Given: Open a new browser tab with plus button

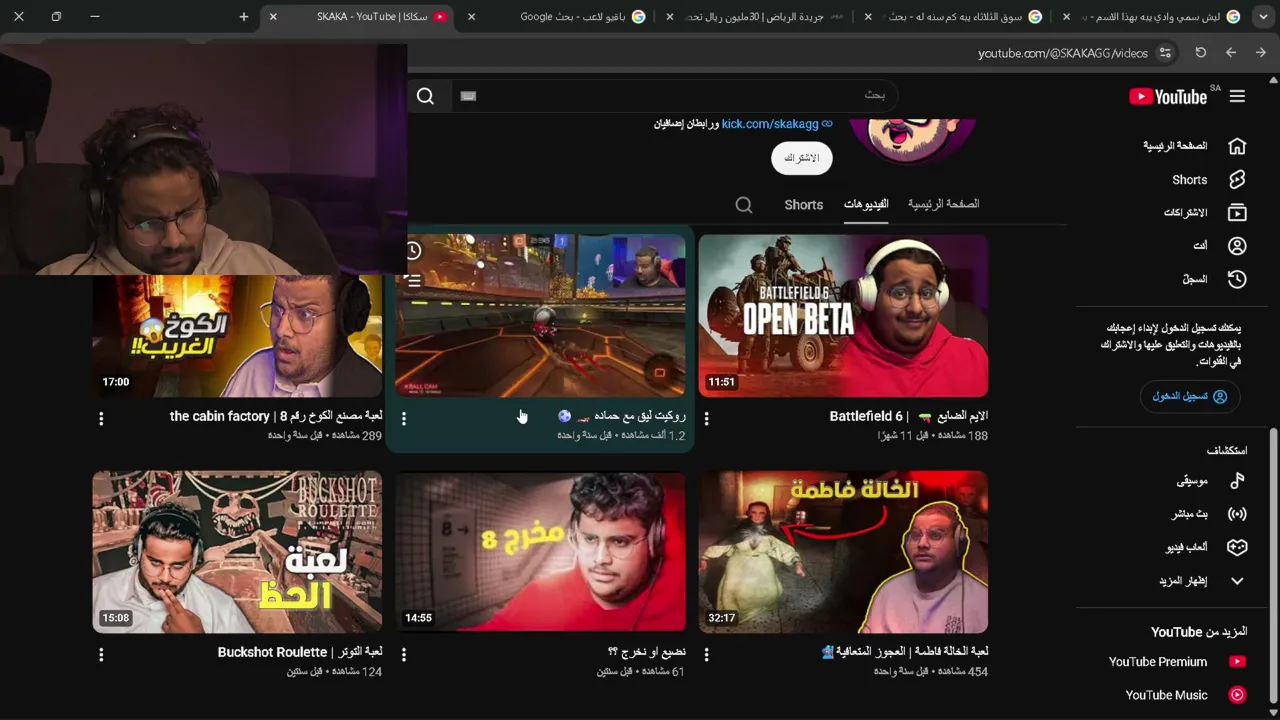Looking at the screenshot, I should (244, 17).
